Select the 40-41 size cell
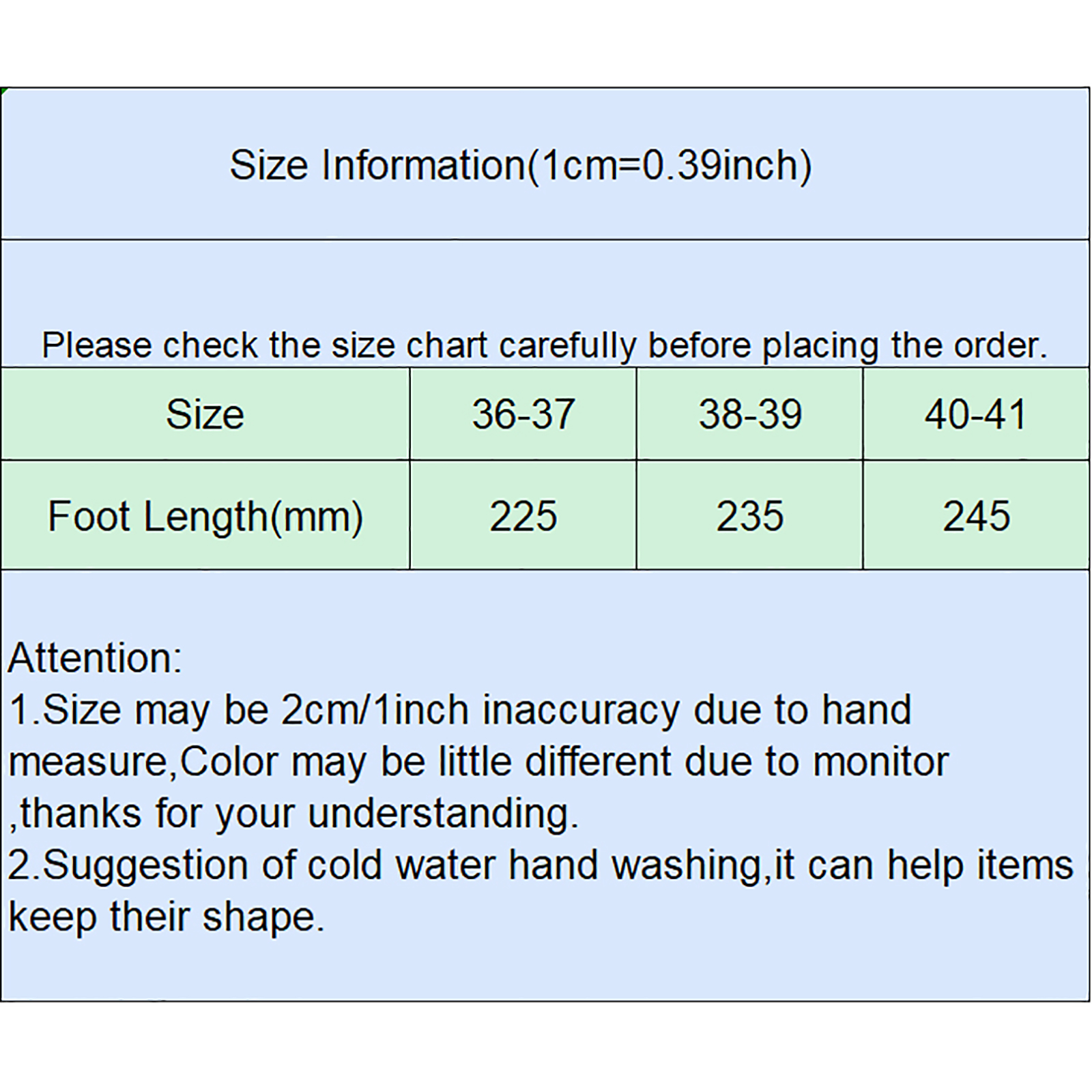The height and width of the screenshot is (1092, 1092). point(976,414)
